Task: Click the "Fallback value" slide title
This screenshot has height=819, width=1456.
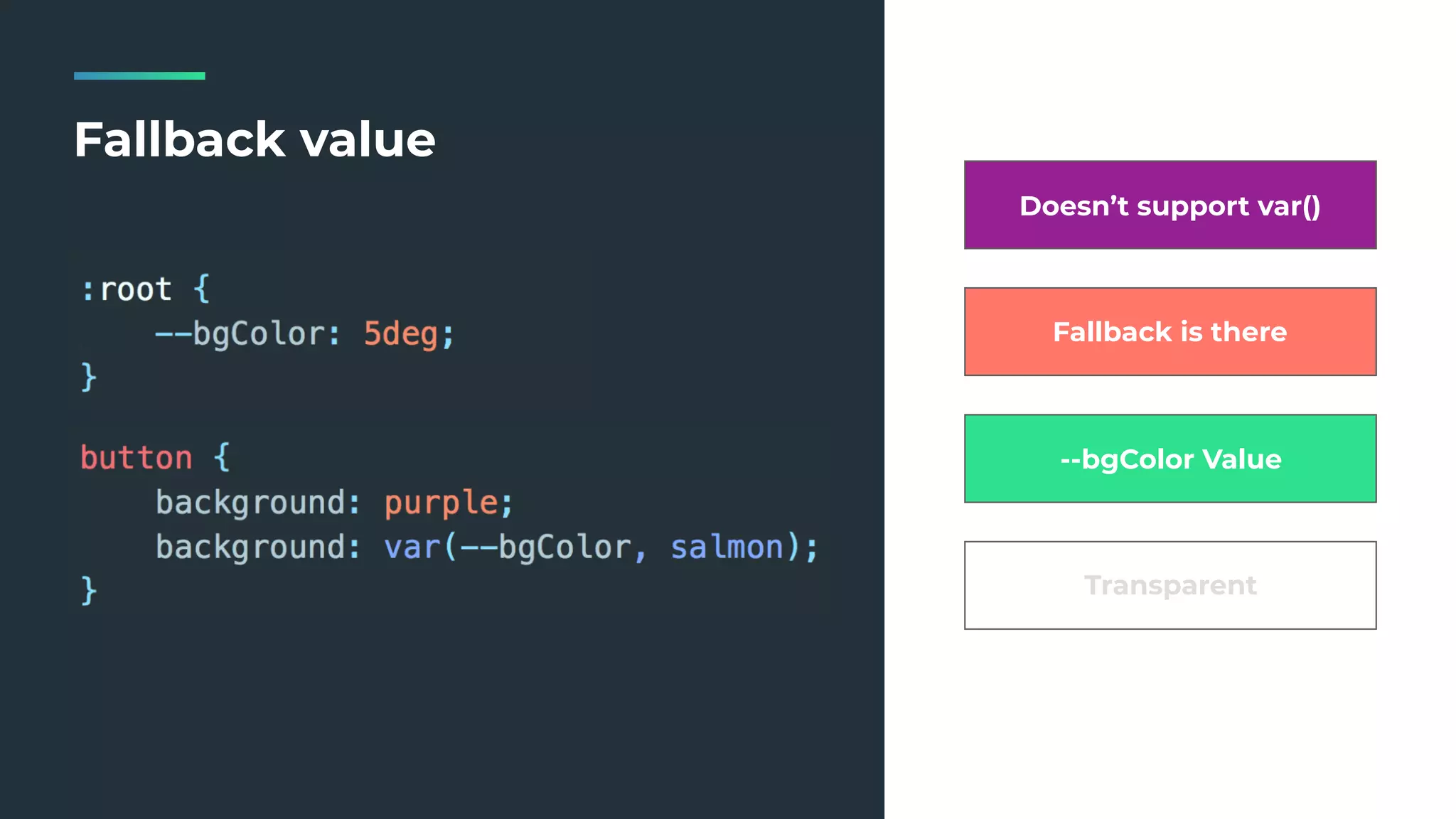Action: point(255,139)
